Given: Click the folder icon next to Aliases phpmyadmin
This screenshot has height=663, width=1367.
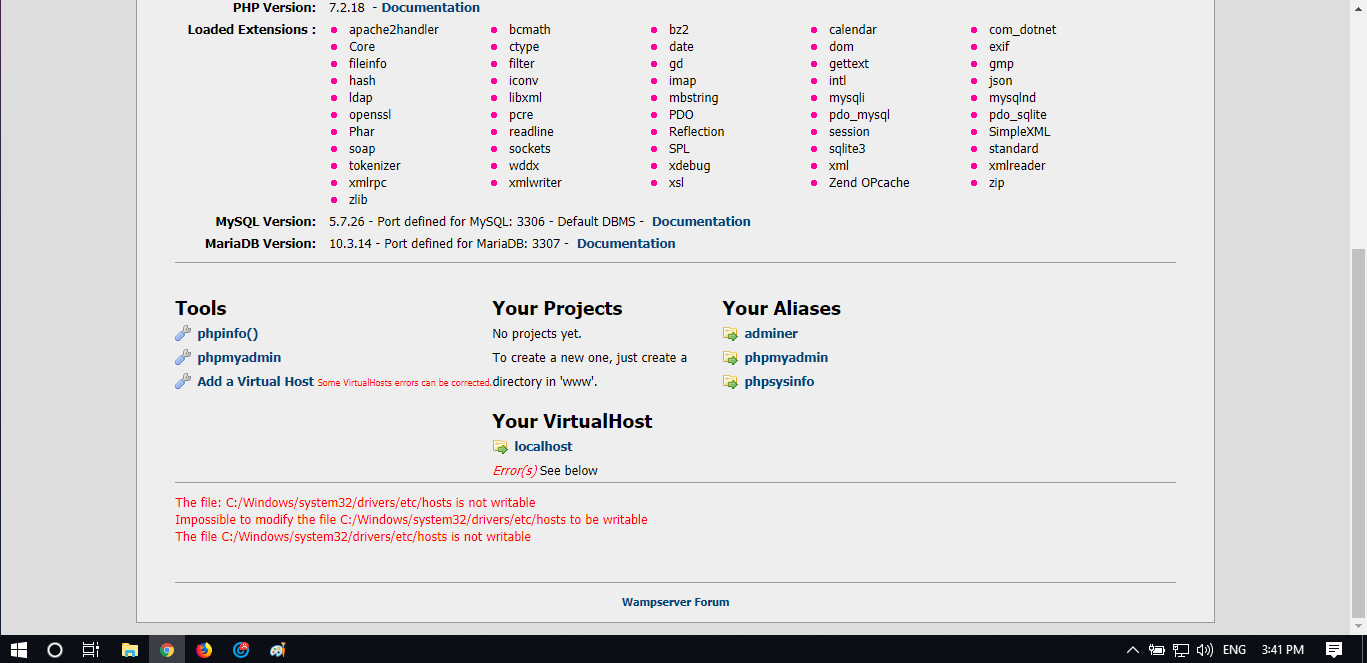Looking at the screenshot, I should (731, 358).
